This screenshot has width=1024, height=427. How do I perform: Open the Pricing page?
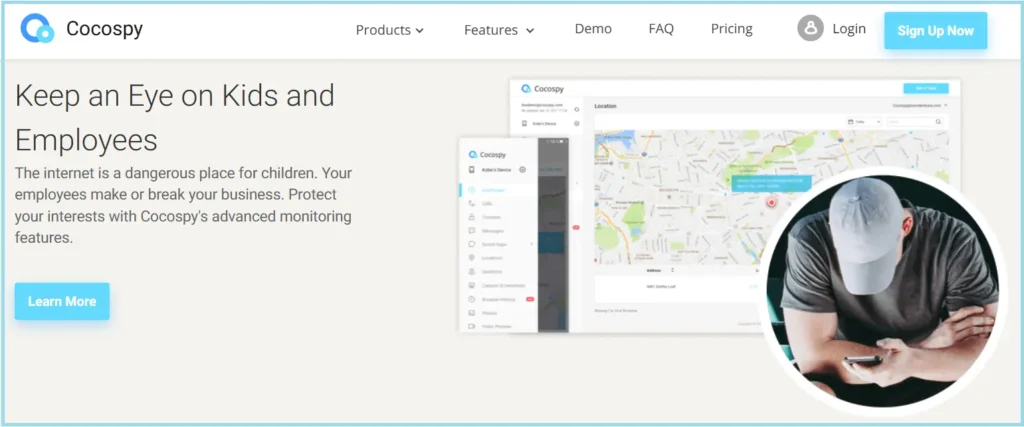pyautogui.click(x=731, y=29)
